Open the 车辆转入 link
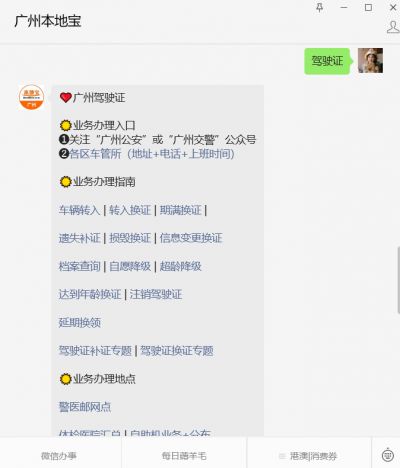 [x=79, y=210]
